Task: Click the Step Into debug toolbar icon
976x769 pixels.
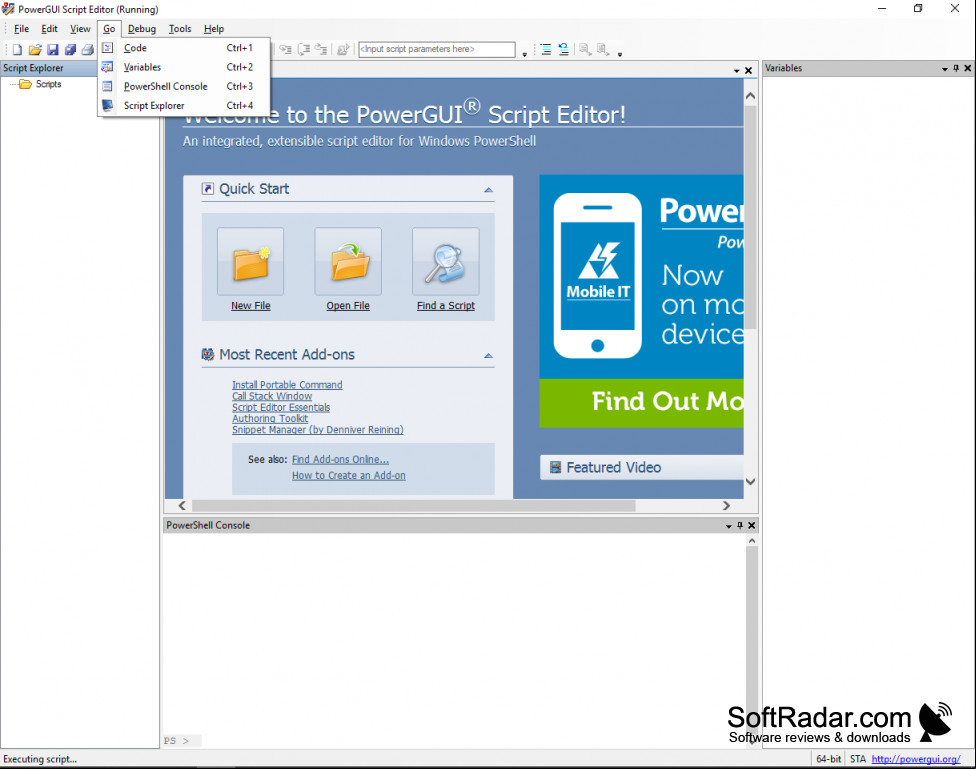Action: click(x=286, y=49)
